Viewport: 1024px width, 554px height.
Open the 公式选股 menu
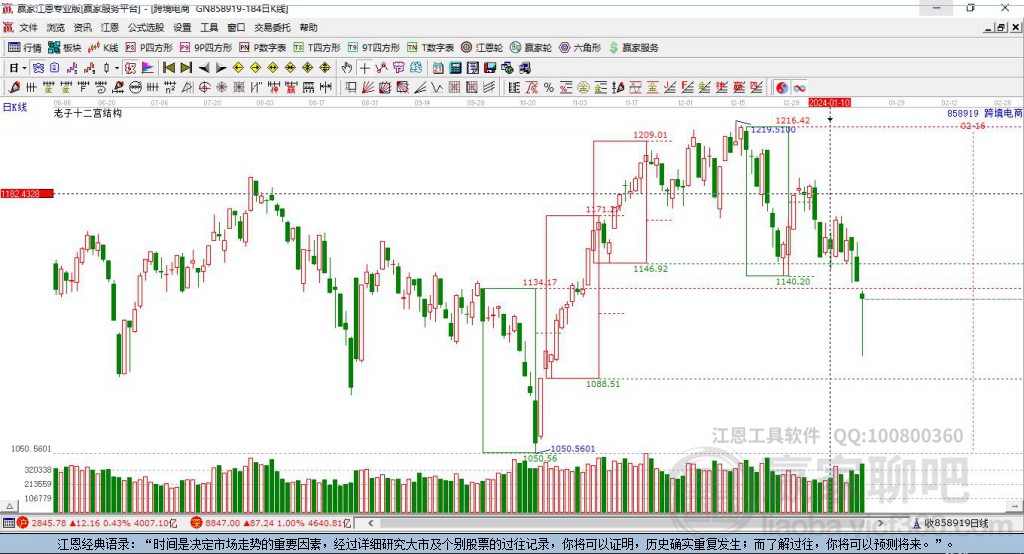tap(146, 27)
